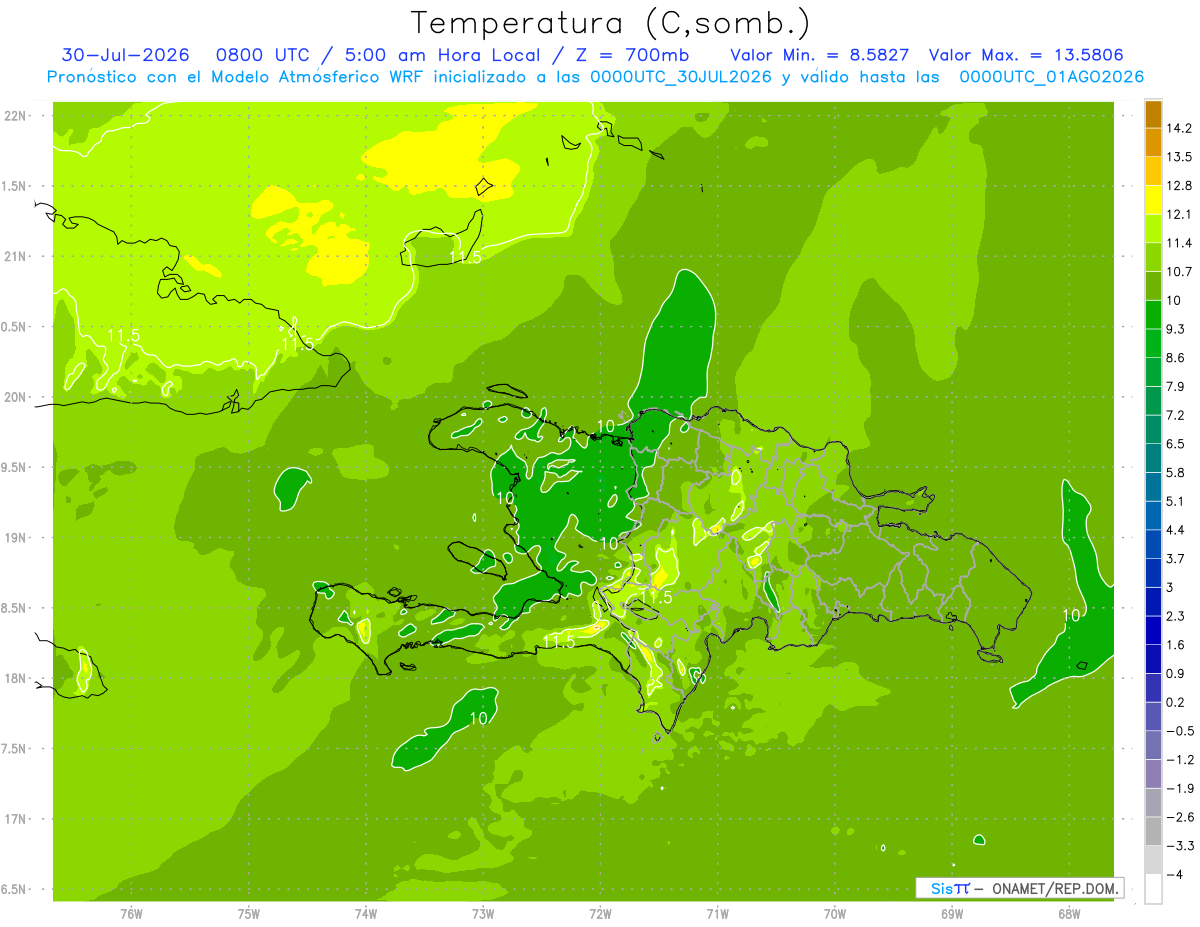
Task: Click the blue swatch between 3 and 2.3
Action: click(x=1153, y=602)
